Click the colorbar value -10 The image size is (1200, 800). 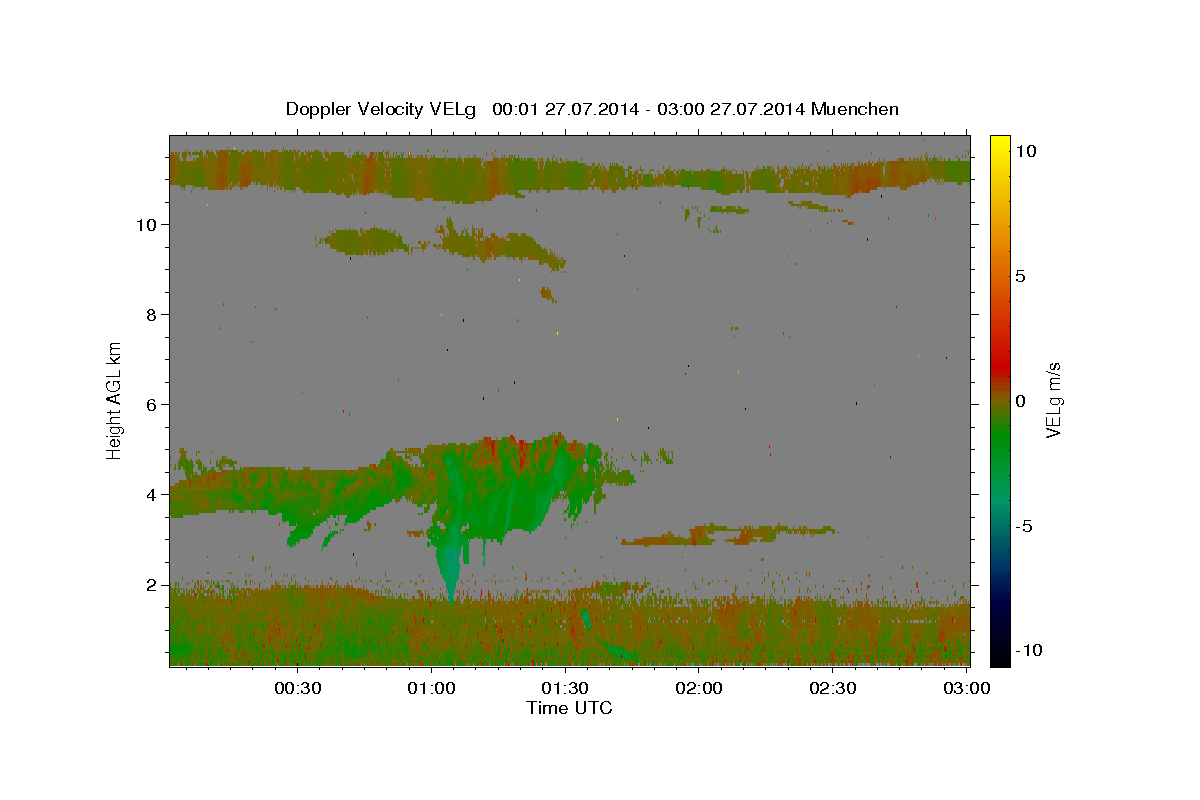coord(1028,650)
